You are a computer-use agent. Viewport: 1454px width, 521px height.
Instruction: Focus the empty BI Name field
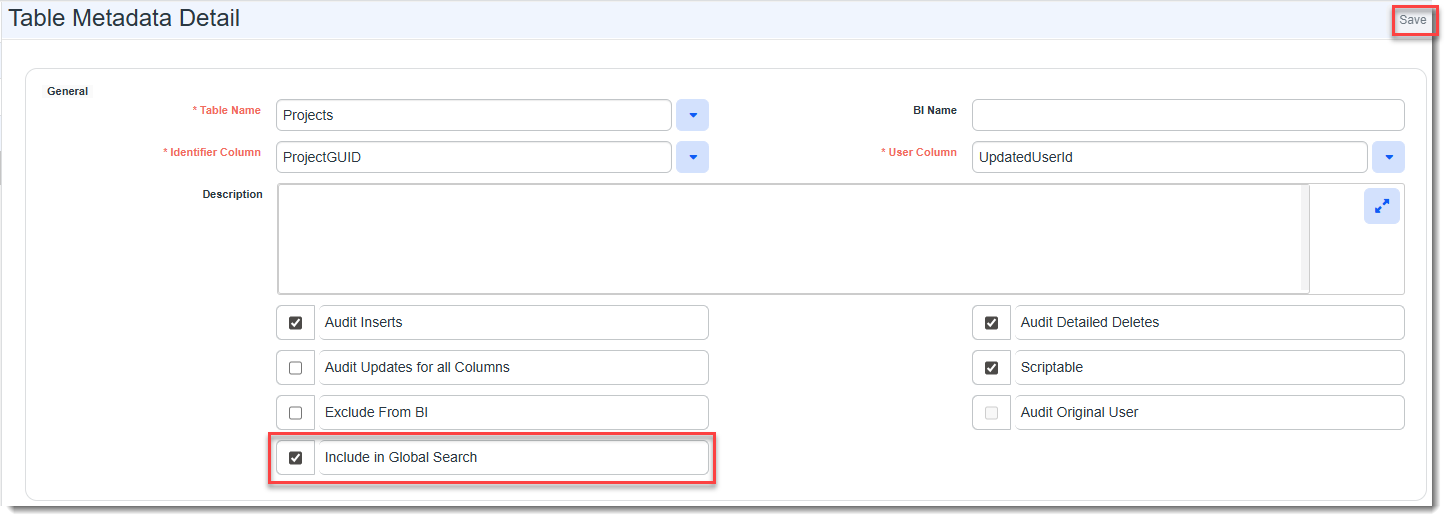pyautogui.click(x=1187, y=115)
